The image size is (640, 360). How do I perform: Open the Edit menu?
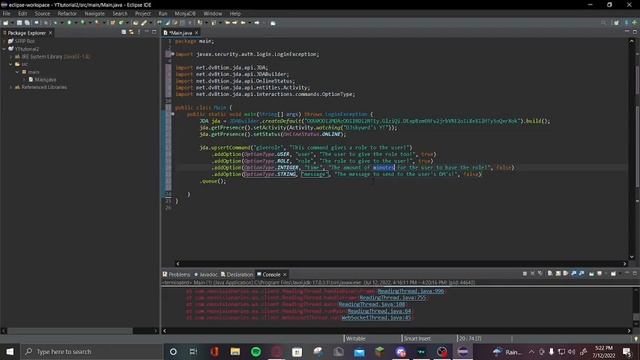[22, 13]
